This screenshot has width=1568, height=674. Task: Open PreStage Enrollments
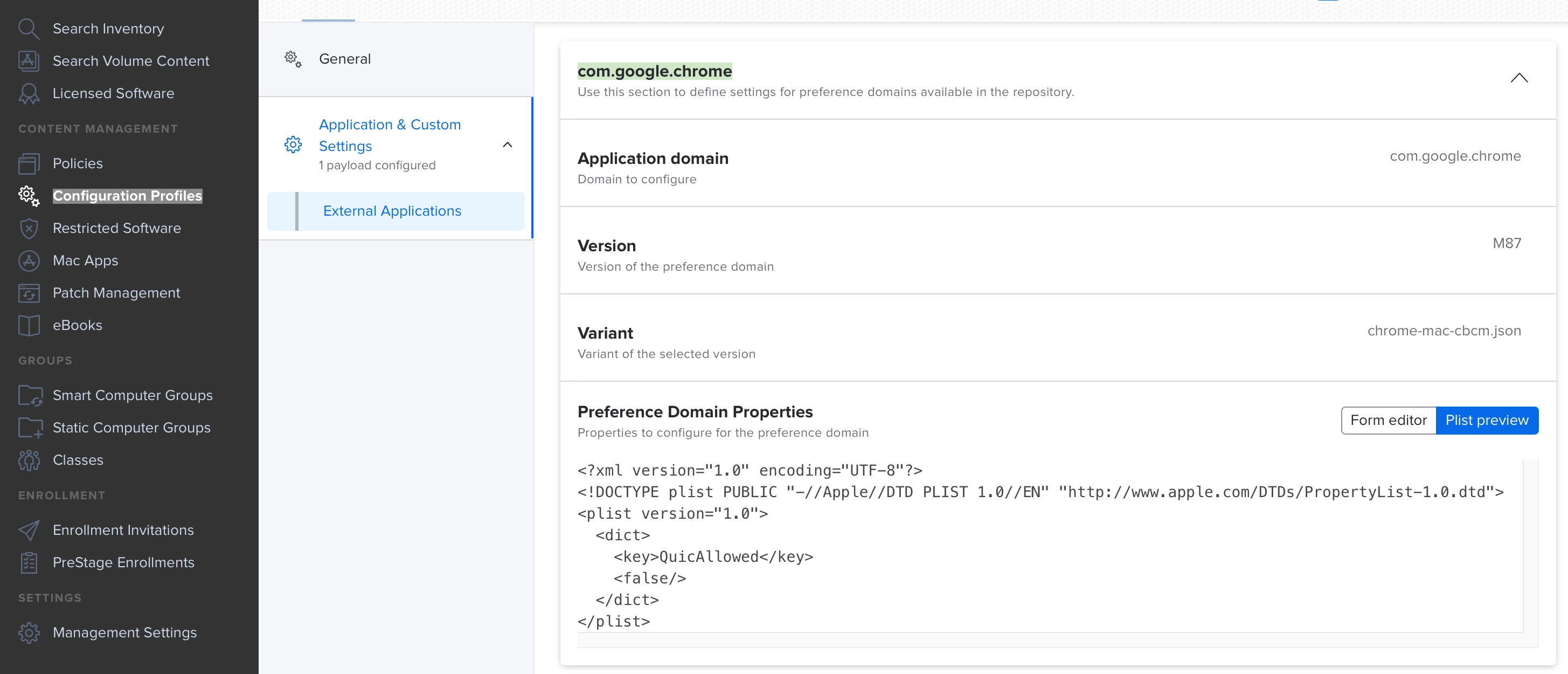coord(123,562)
